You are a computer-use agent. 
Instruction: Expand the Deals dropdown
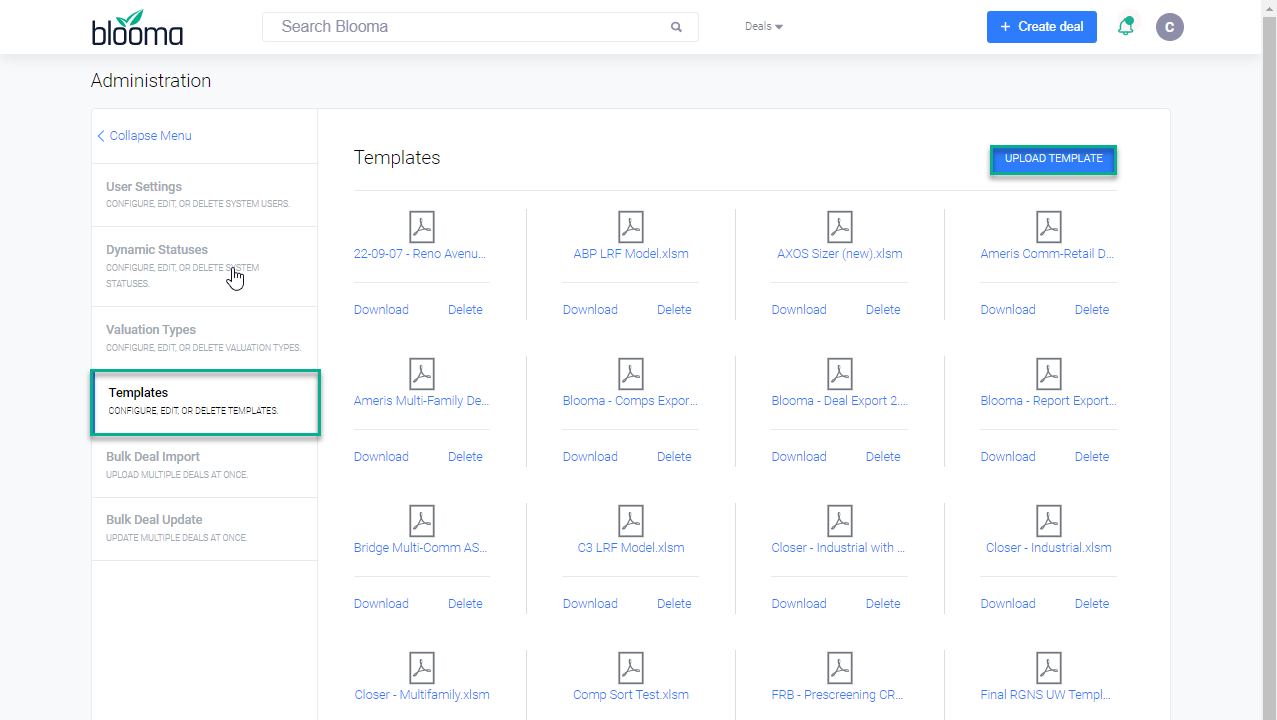(x=764, y=27)
